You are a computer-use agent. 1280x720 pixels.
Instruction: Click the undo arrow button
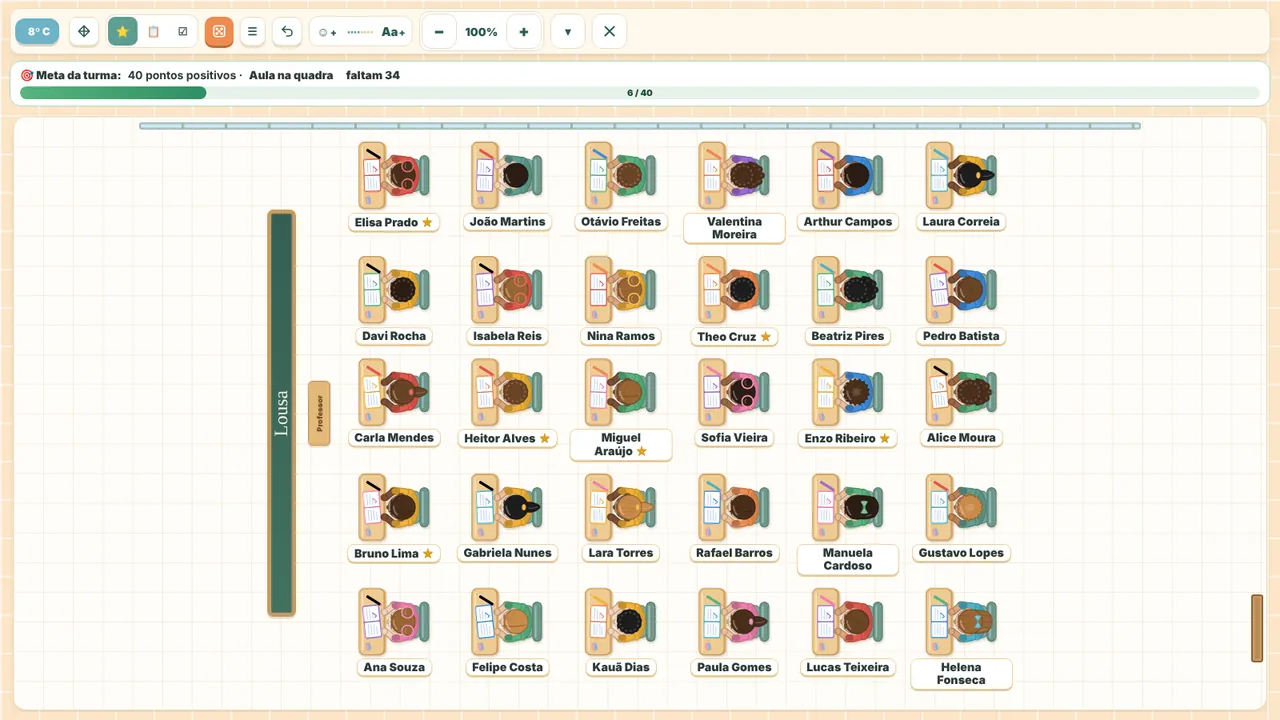coord(287,32)
